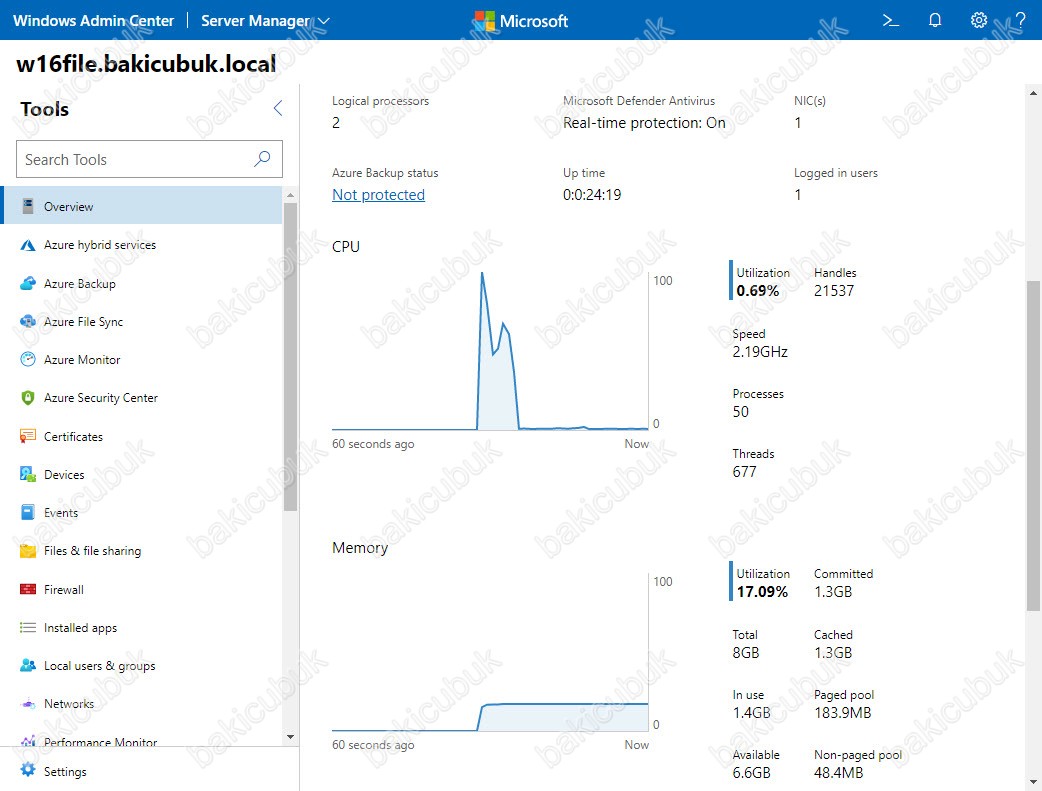Image resolution: width=1042 pixels, height=791 pixels.
Task: Click the main page scrollbar thumb
Action: [x=1033, y=445]
